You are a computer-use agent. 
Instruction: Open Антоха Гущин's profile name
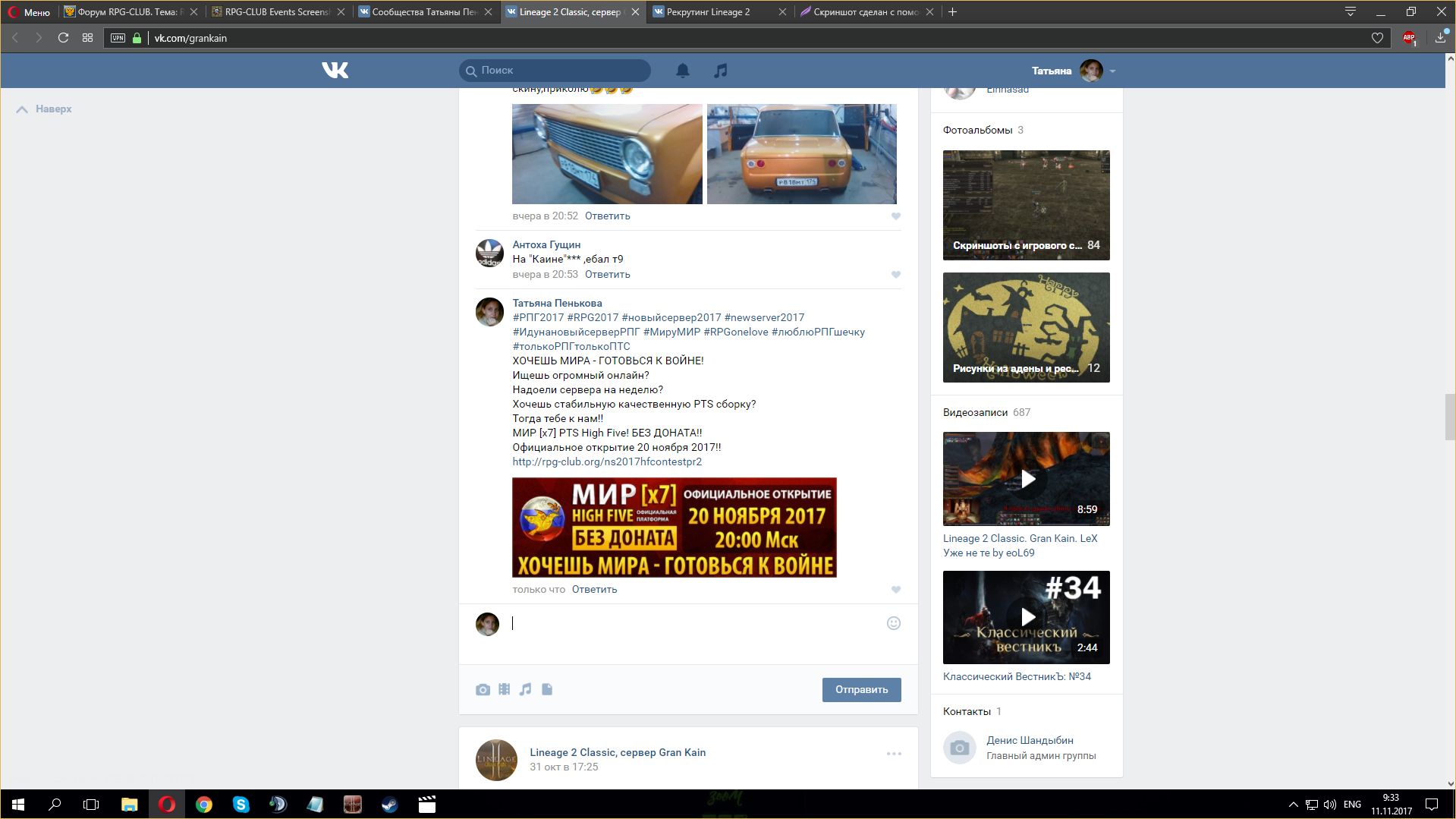point(546,244)
